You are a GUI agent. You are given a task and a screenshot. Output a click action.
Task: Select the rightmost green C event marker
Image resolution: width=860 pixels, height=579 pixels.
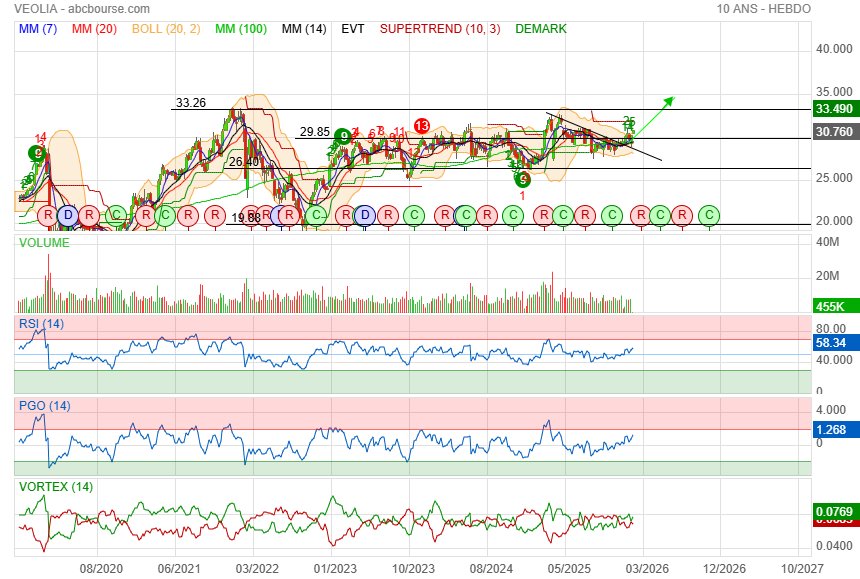coord(709,214)
